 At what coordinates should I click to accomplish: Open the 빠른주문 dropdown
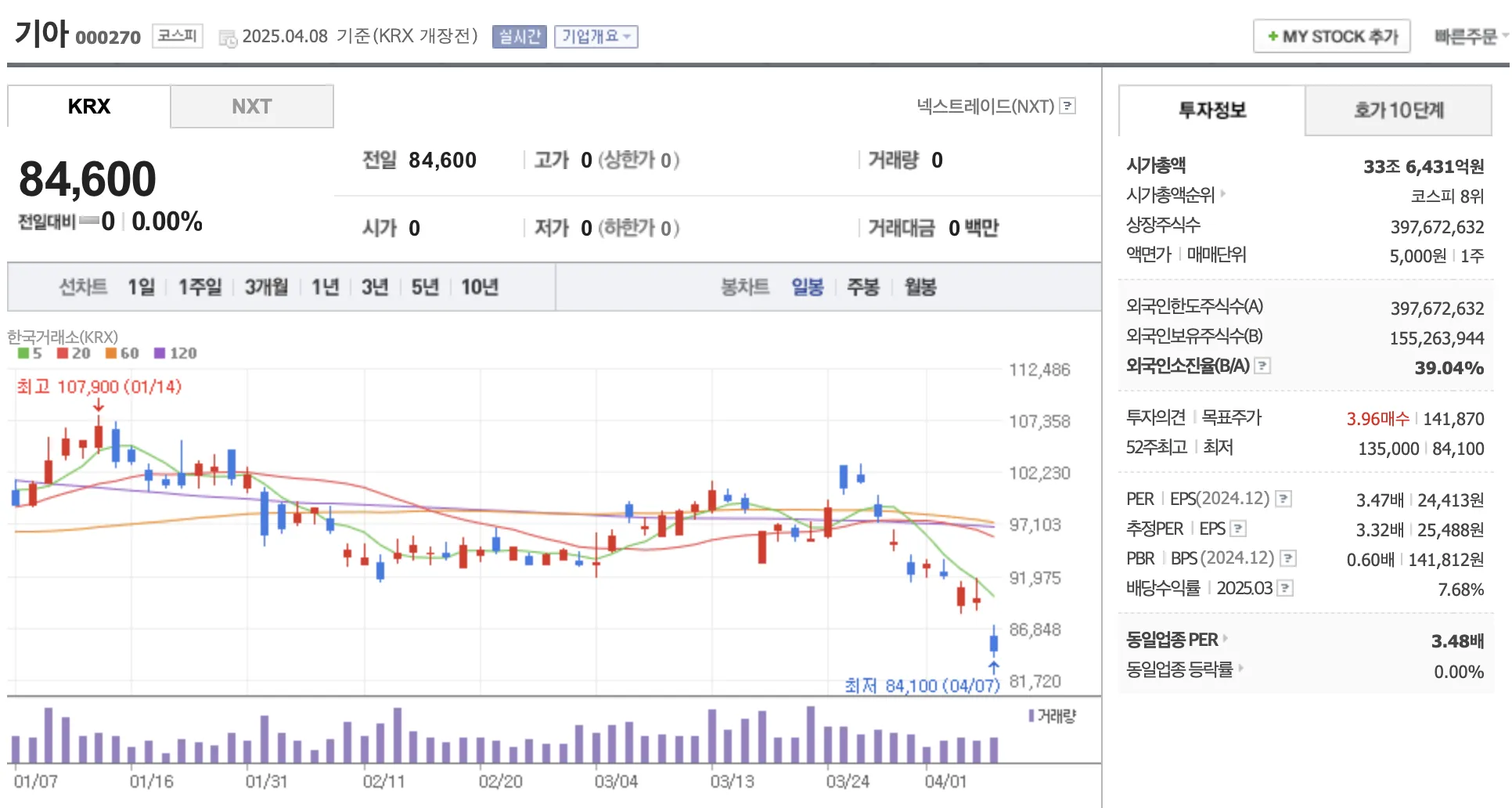coord(1471,36)
